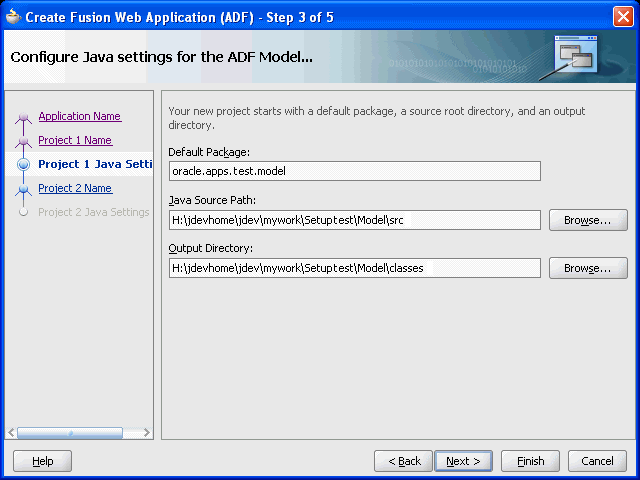640x480 pixels.
Task: Open the Application Name step link
Action: tap(80, 116)
